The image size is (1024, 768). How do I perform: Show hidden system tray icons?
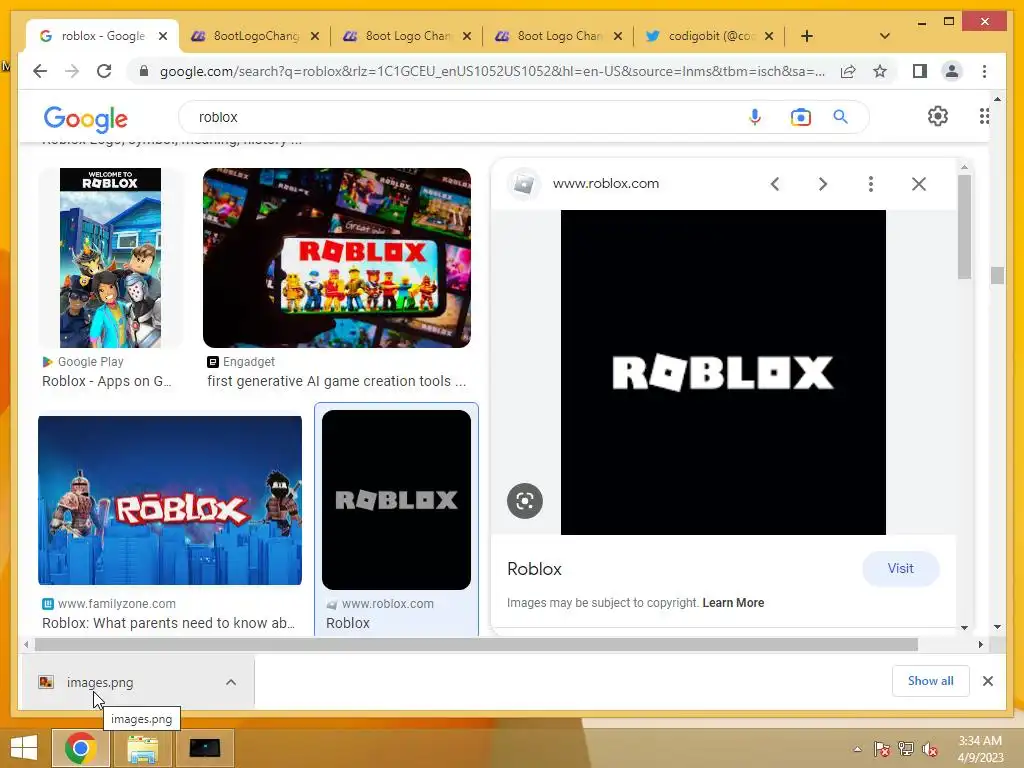(x=857, y=749)
